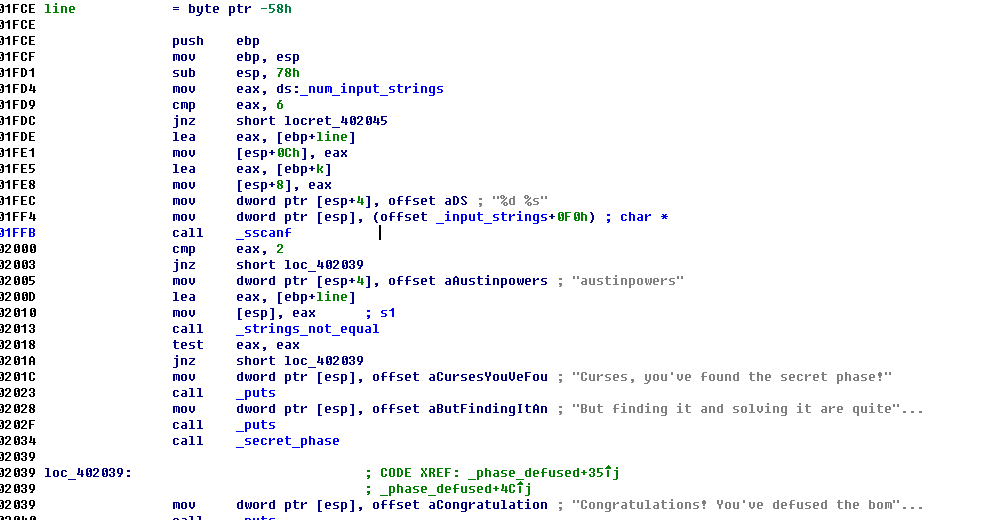Click '[ebp+k]' operand
Image resolution: width=984 pixels, height=520 pixels.
point(304,169)
